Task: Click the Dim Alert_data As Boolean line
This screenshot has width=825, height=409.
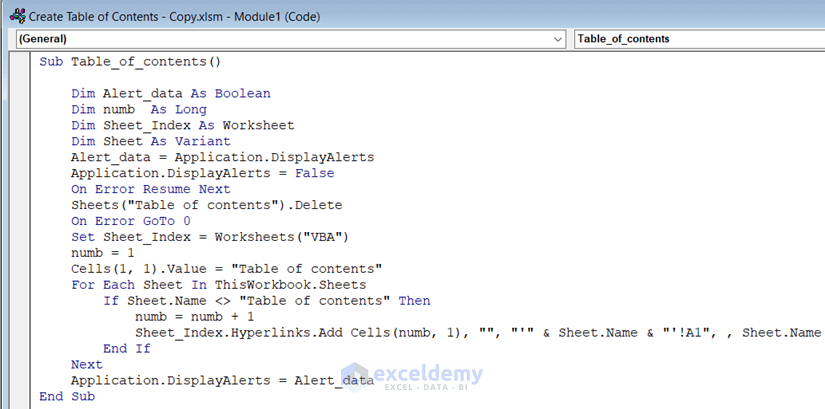Action: [x=171, y=94]
